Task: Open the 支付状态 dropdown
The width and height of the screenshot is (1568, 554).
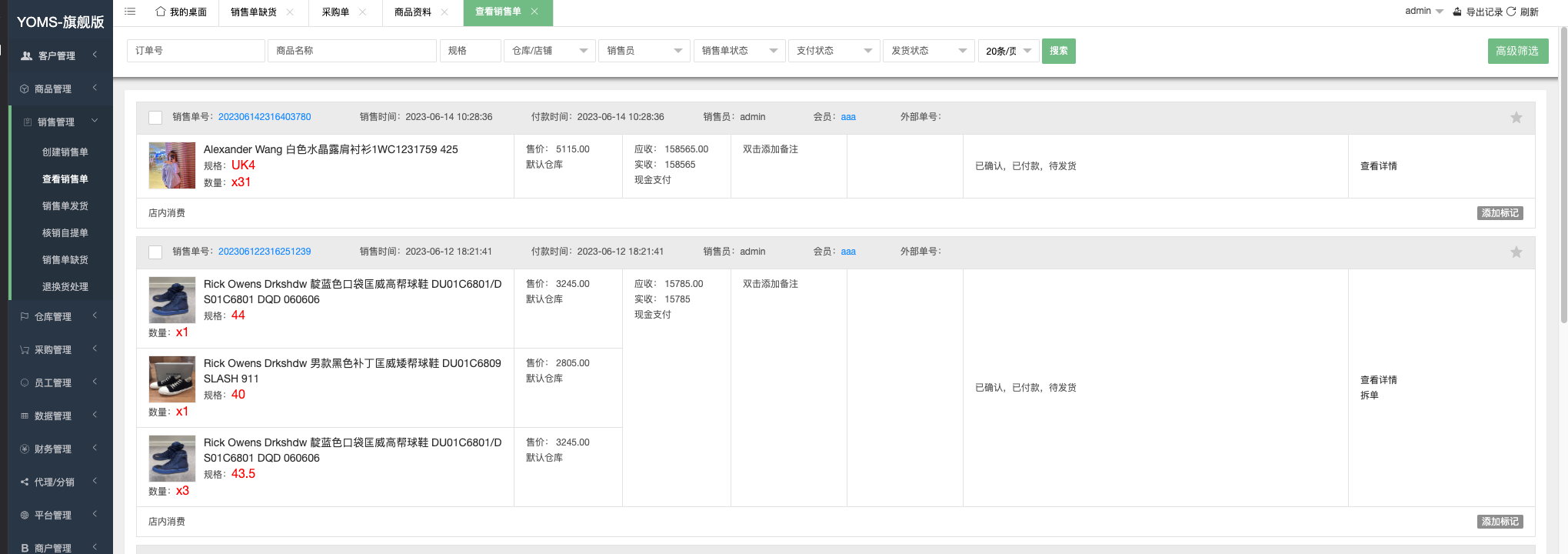Action: pyautogui.click(x=834, y=51)
